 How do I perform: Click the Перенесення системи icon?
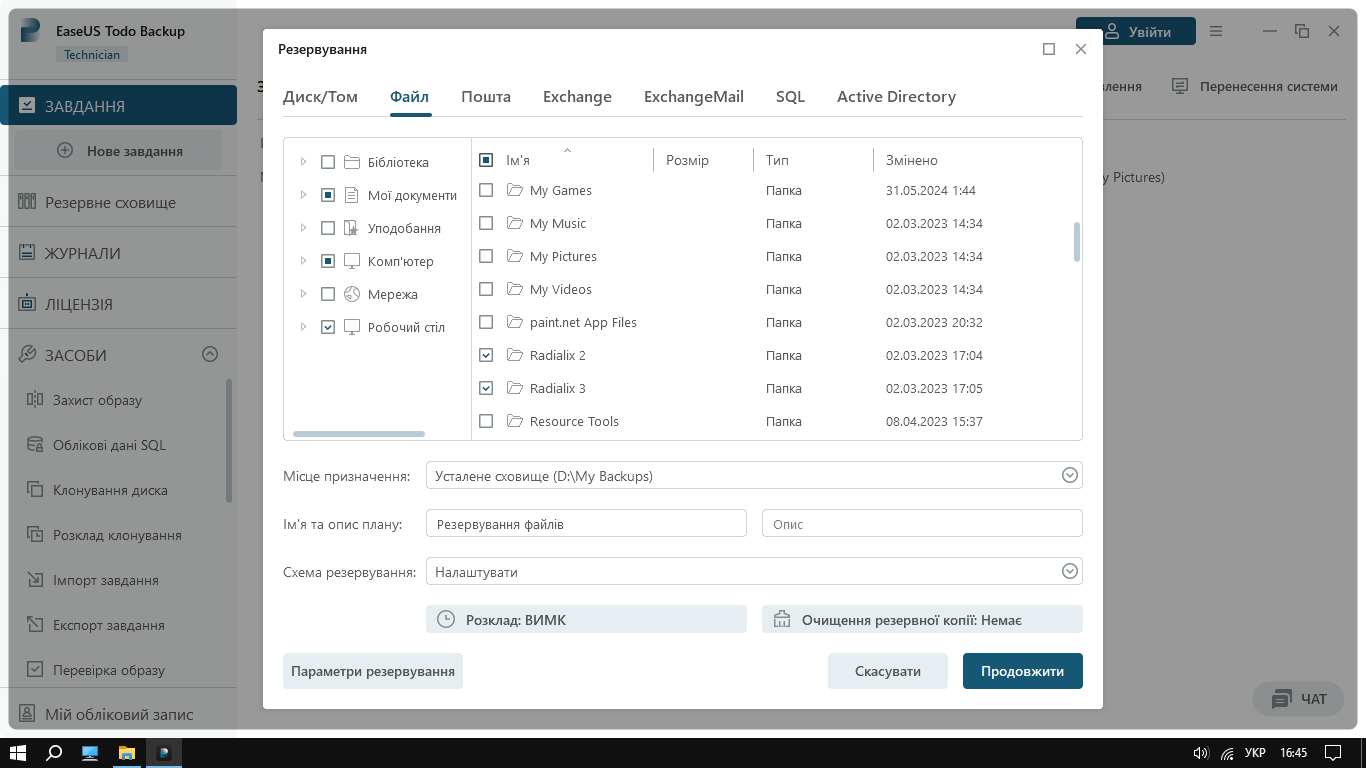(1180, 86)
